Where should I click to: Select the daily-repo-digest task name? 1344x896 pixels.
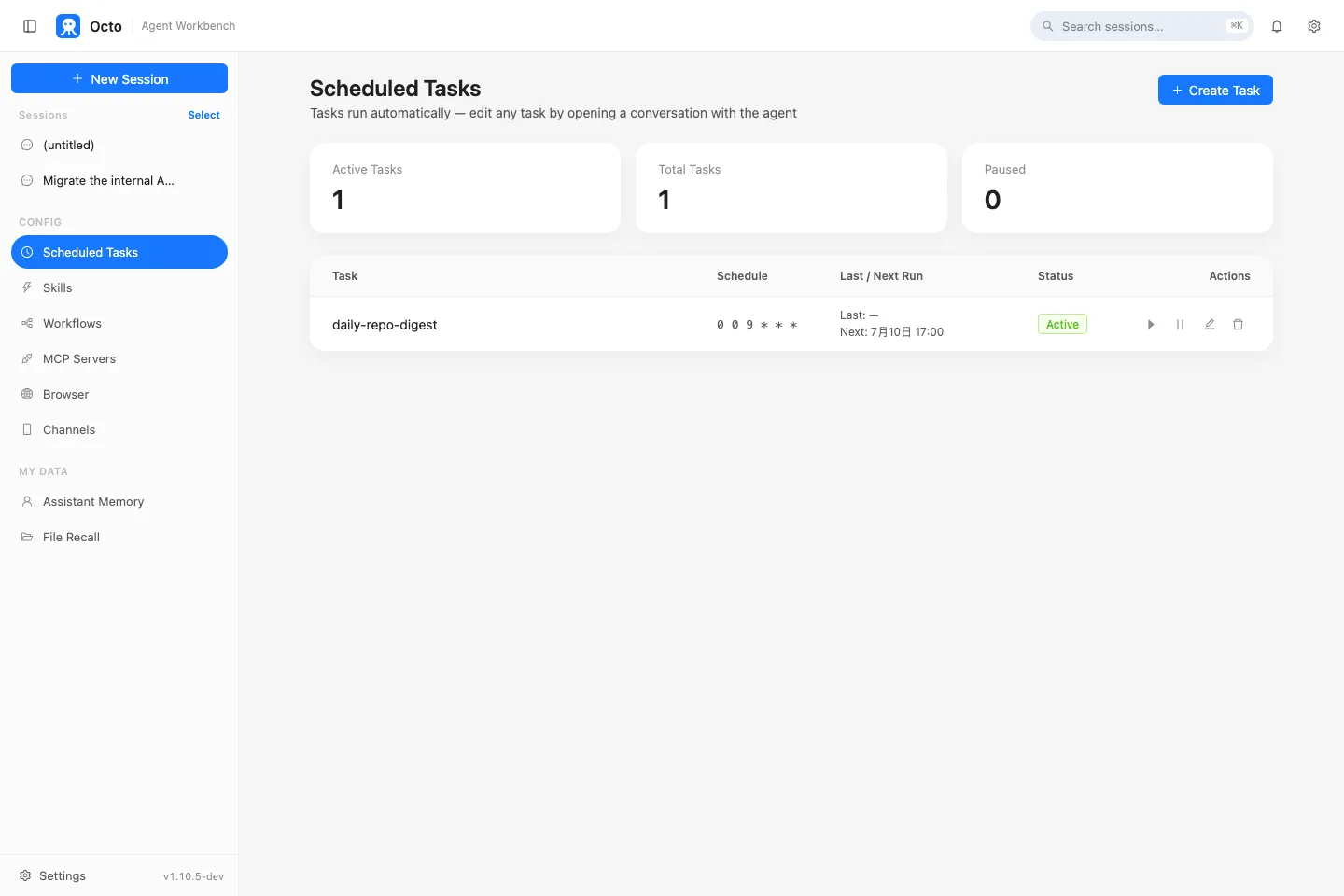point(385,325)
